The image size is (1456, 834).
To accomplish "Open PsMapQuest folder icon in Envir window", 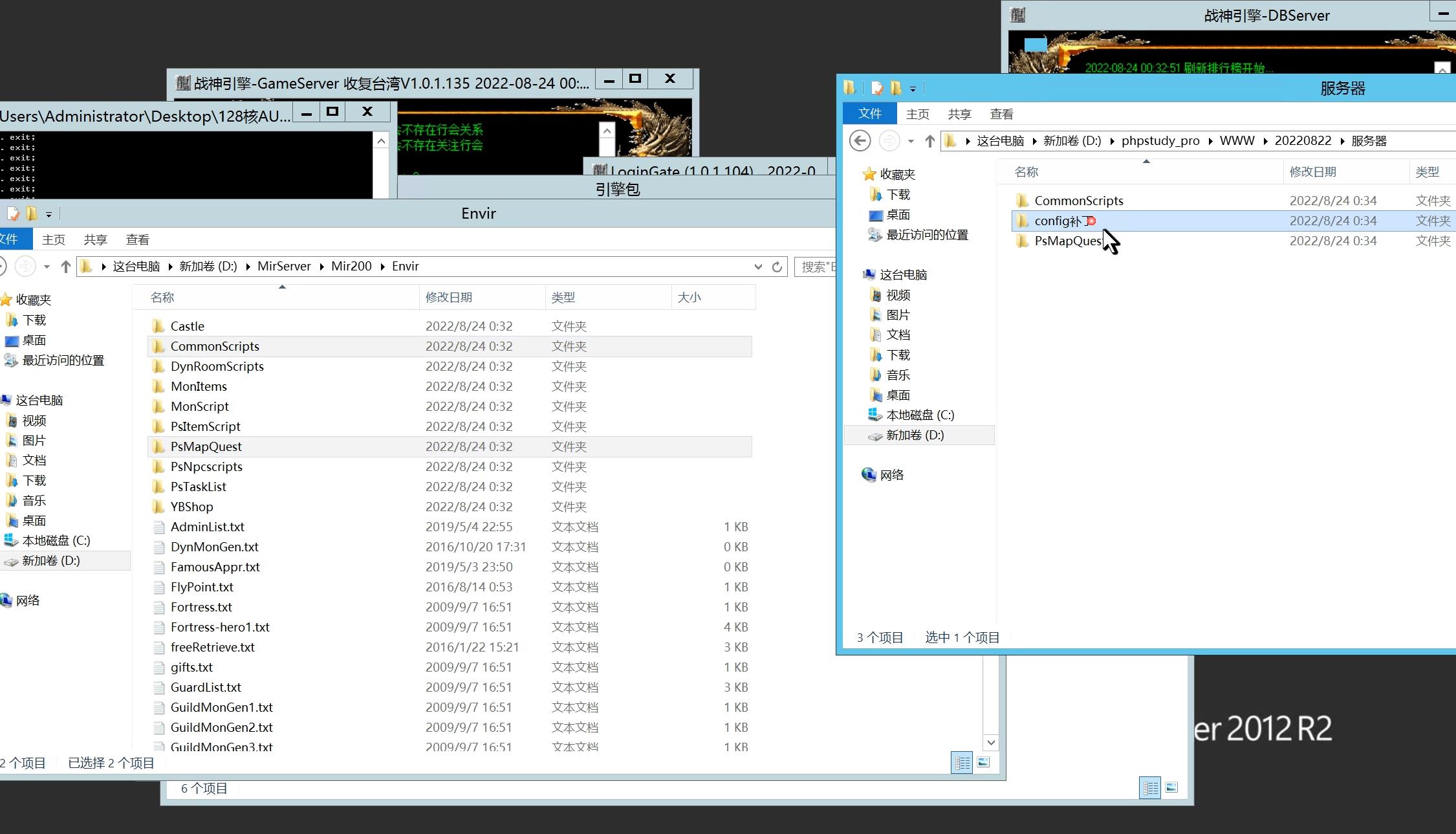I will pos(158,446).
